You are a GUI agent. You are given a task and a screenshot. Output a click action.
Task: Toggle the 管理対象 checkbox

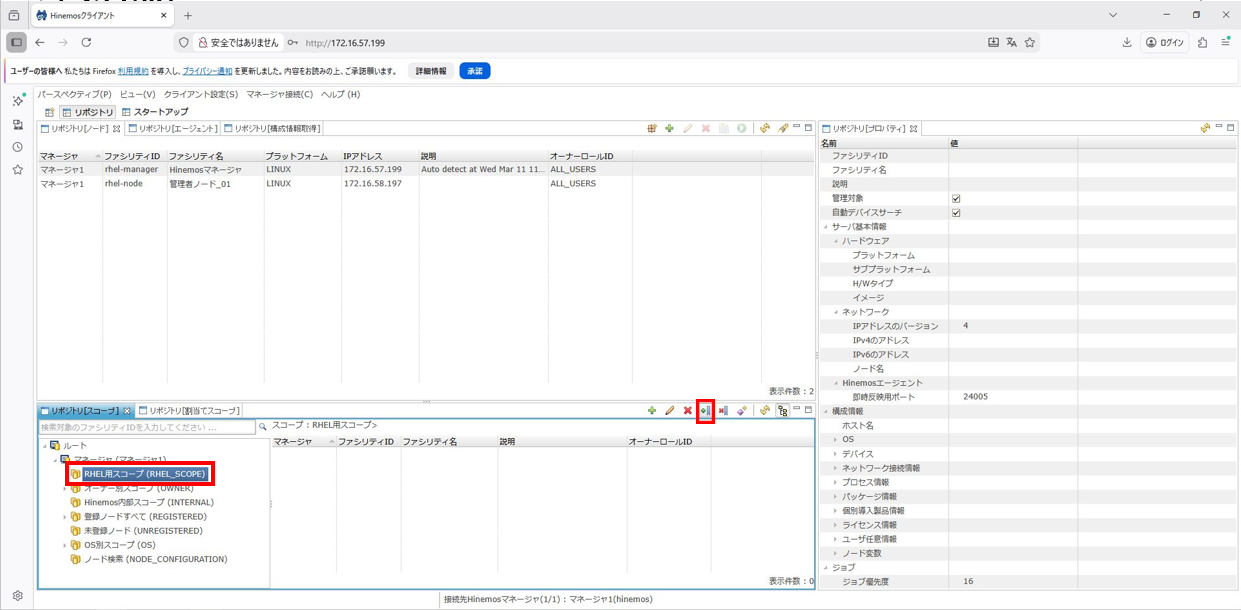click(x=956, y=199)
